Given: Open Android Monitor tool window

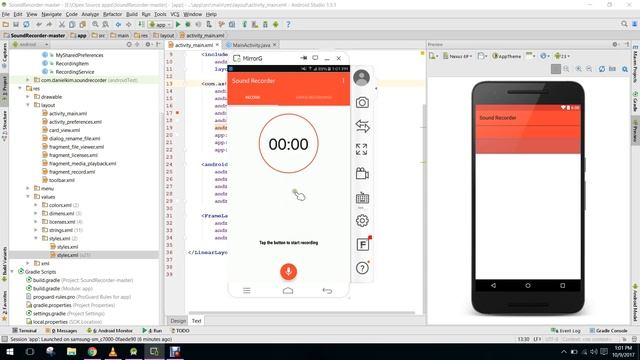Looking at the screenshot, I should pos(110,331).
